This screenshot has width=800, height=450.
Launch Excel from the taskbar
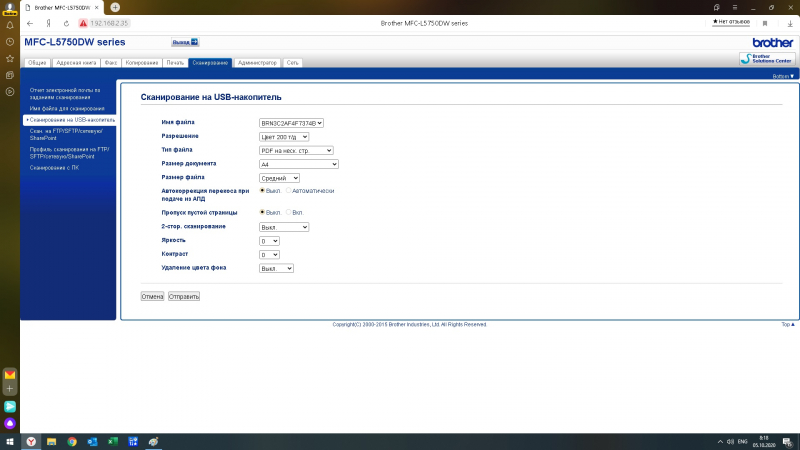[x=113, y=441]
